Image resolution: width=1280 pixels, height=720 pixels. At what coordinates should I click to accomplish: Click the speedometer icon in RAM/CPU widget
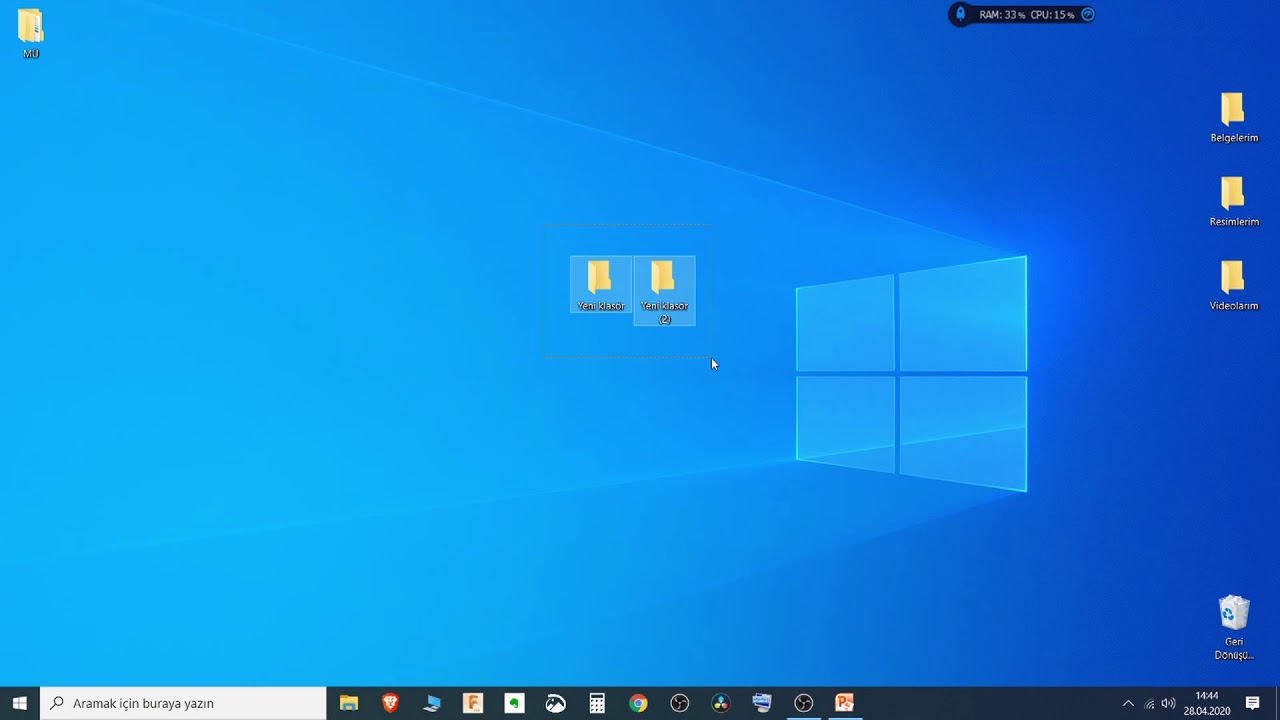1088,14
